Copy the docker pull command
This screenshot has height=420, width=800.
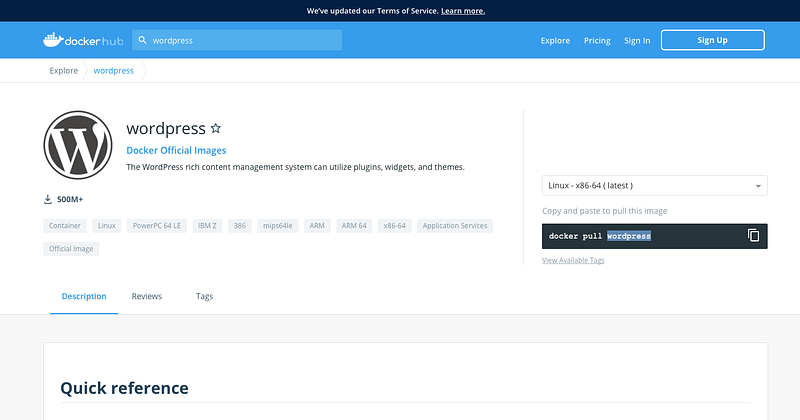pyautogui.click(x=754, y=235)
